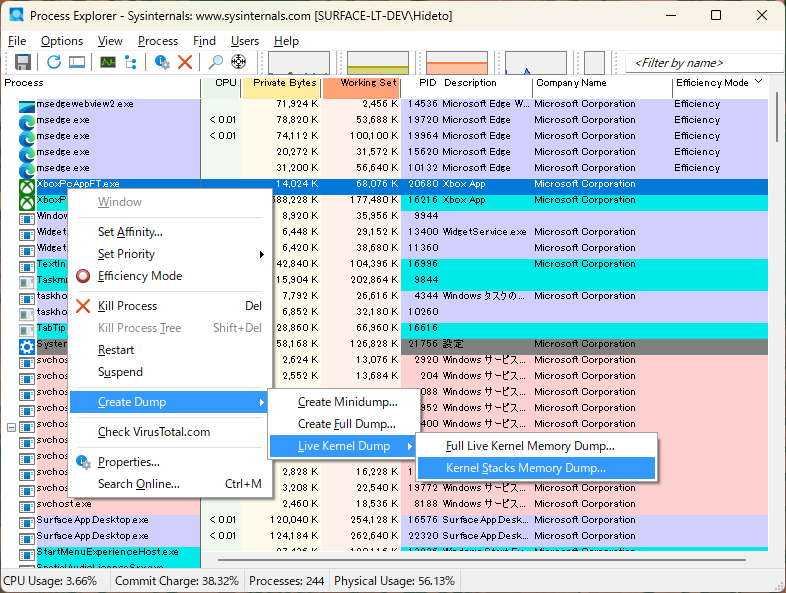Select Create Full Dump option
Viewport: 786px width, 593px height.
pyautogui.click(x=344, y=424)
